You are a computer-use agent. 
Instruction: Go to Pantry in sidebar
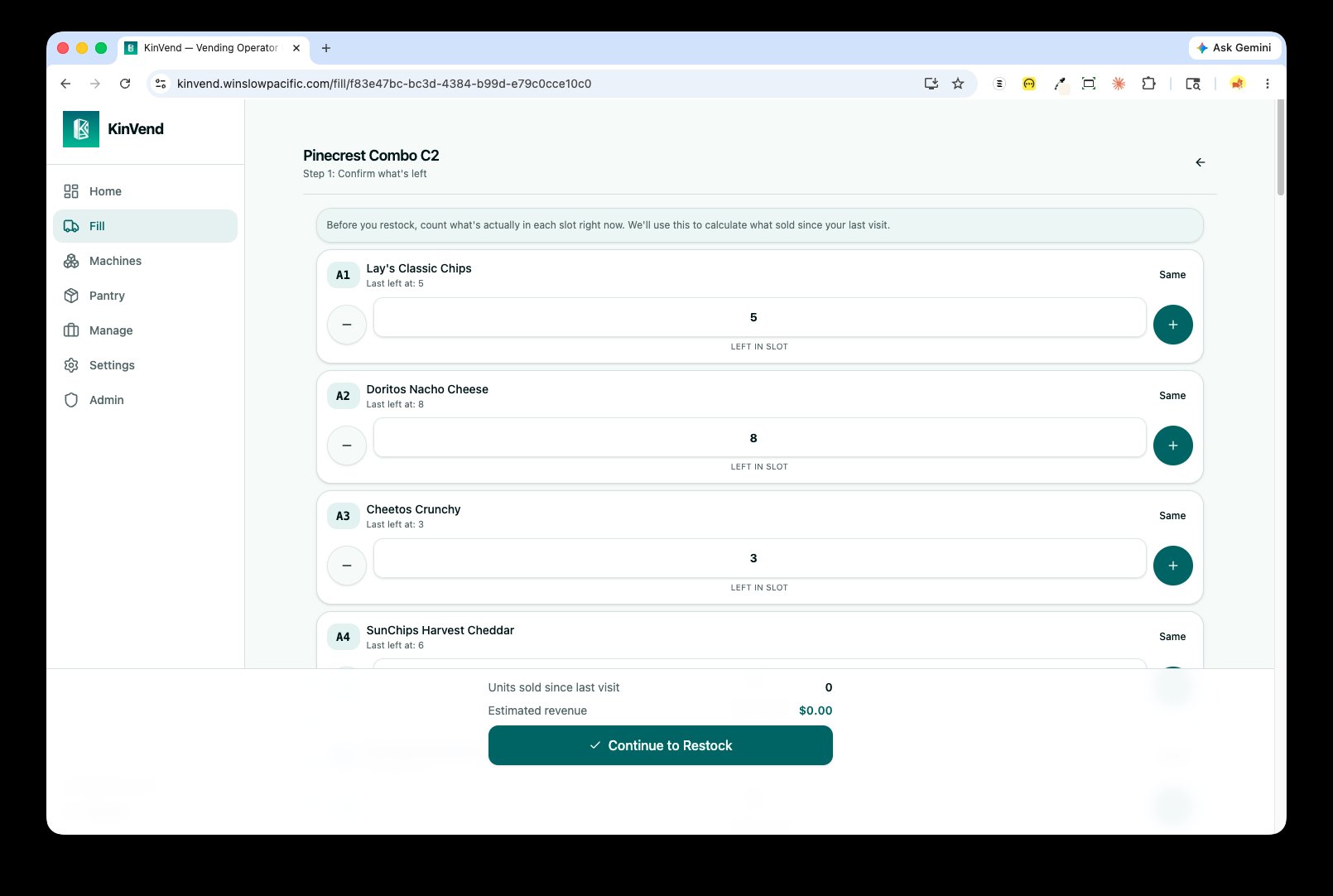[145, 296]
